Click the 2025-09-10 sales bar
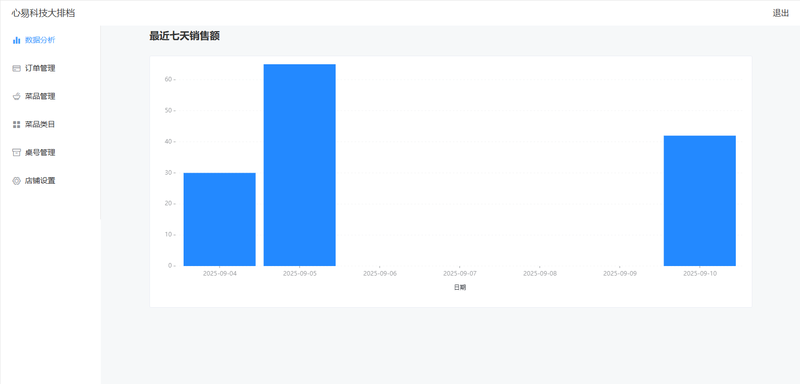 tap(699, 201)
